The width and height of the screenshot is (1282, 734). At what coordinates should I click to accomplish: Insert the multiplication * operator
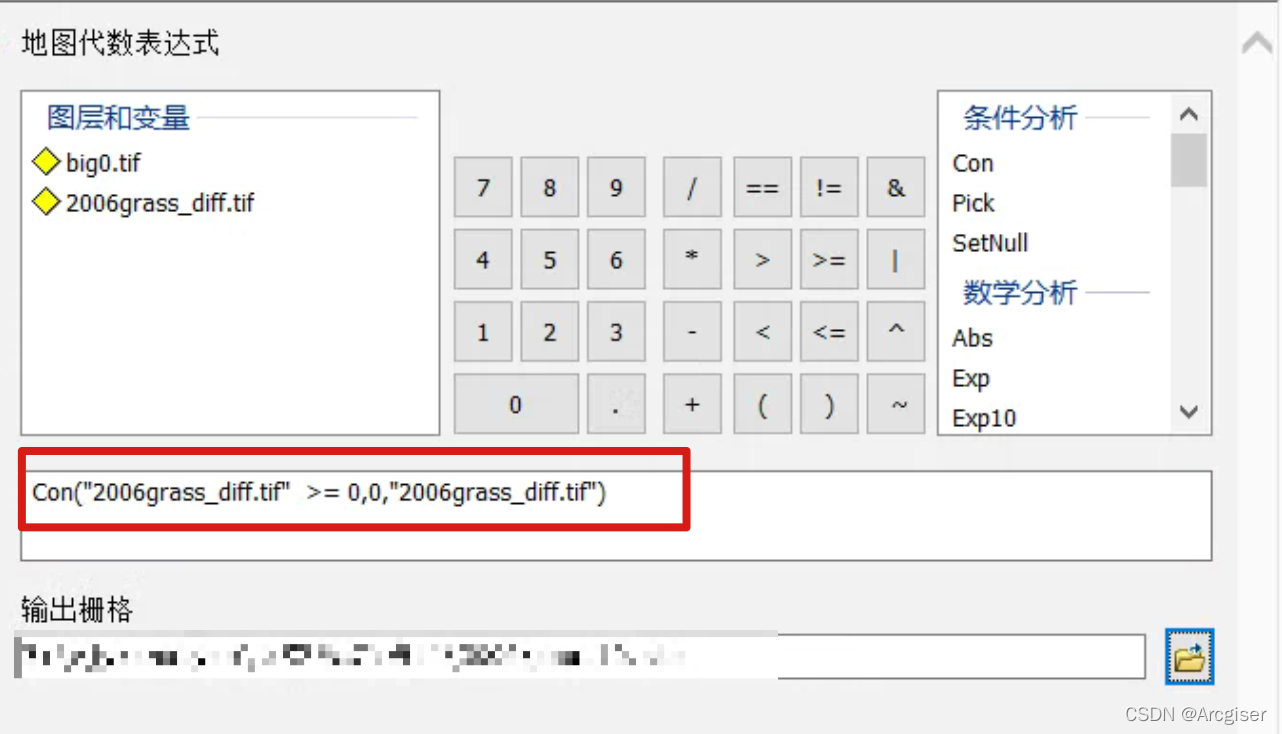coord(692,260)
